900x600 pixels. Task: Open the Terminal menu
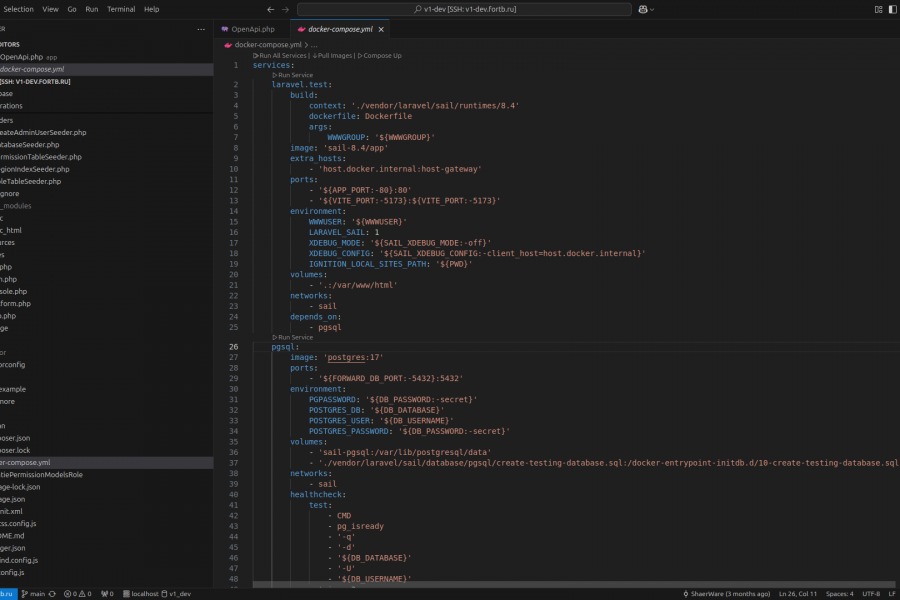click(x=121, y=9)
